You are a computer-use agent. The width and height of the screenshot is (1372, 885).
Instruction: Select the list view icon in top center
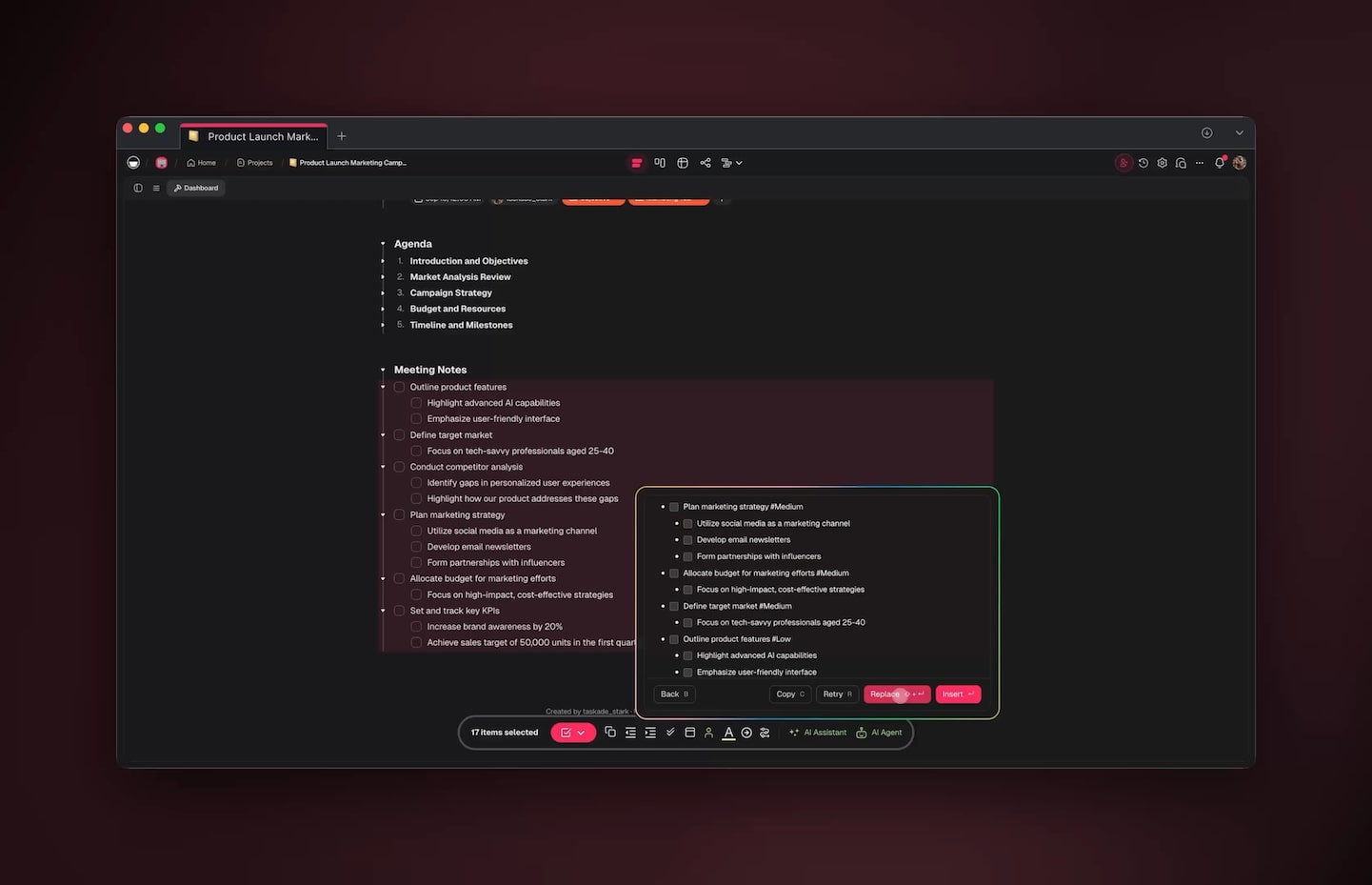click(x=636, y=163)
